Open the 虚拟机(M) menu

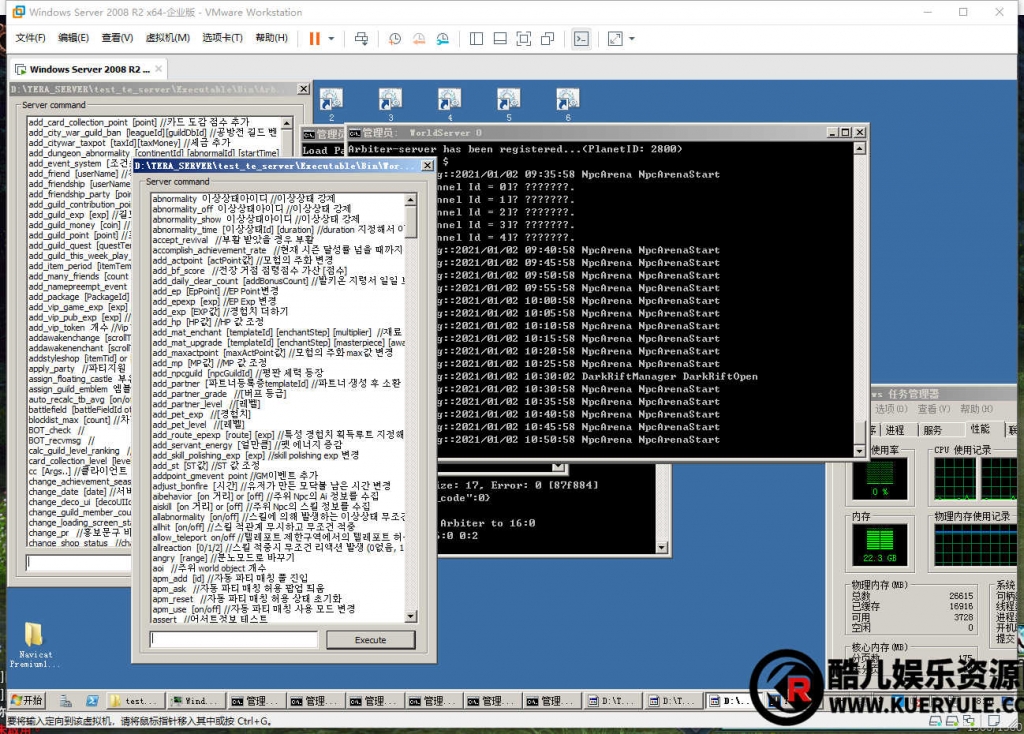pyautogui.click(x=167, y=38)
